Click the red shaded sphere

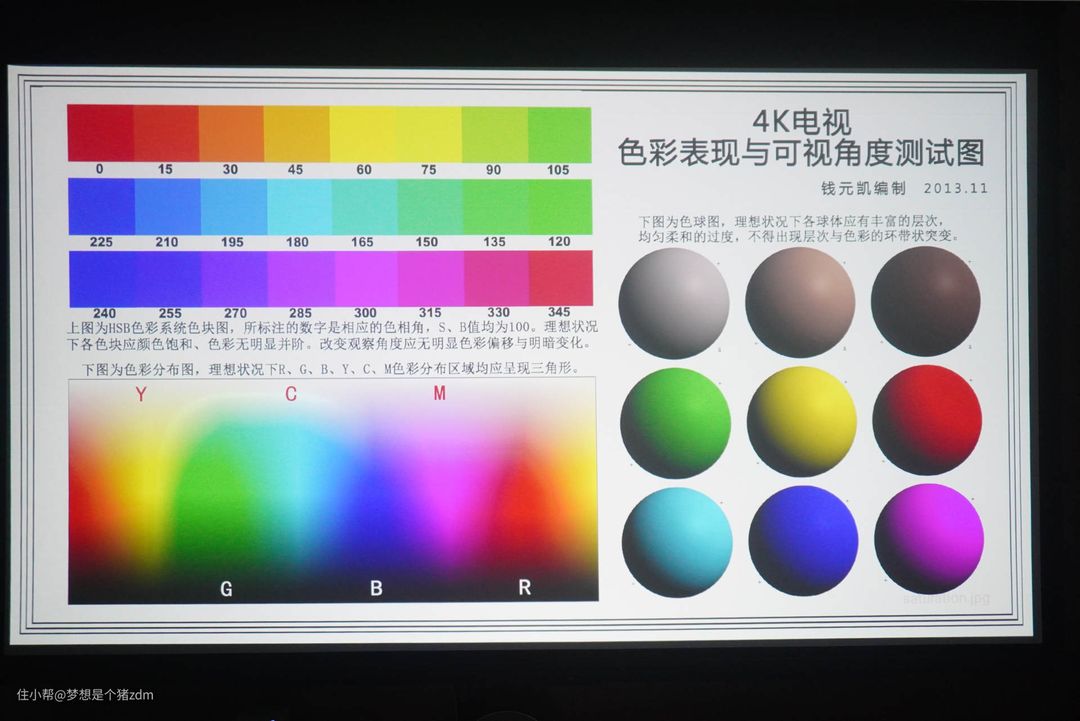pos(927,420)
